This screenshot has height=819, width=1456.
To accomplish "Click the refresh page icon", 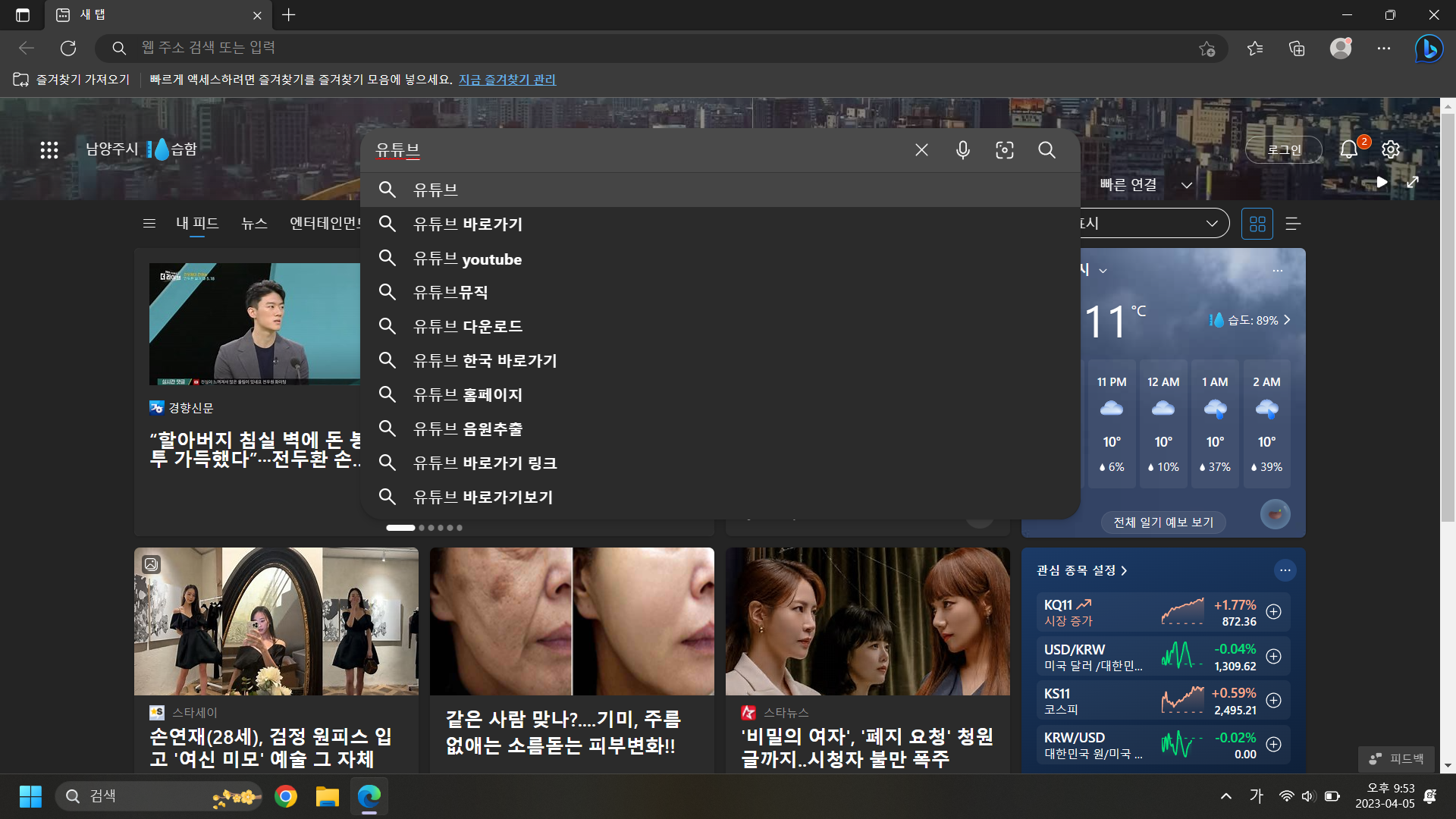I will coord(68,49).
